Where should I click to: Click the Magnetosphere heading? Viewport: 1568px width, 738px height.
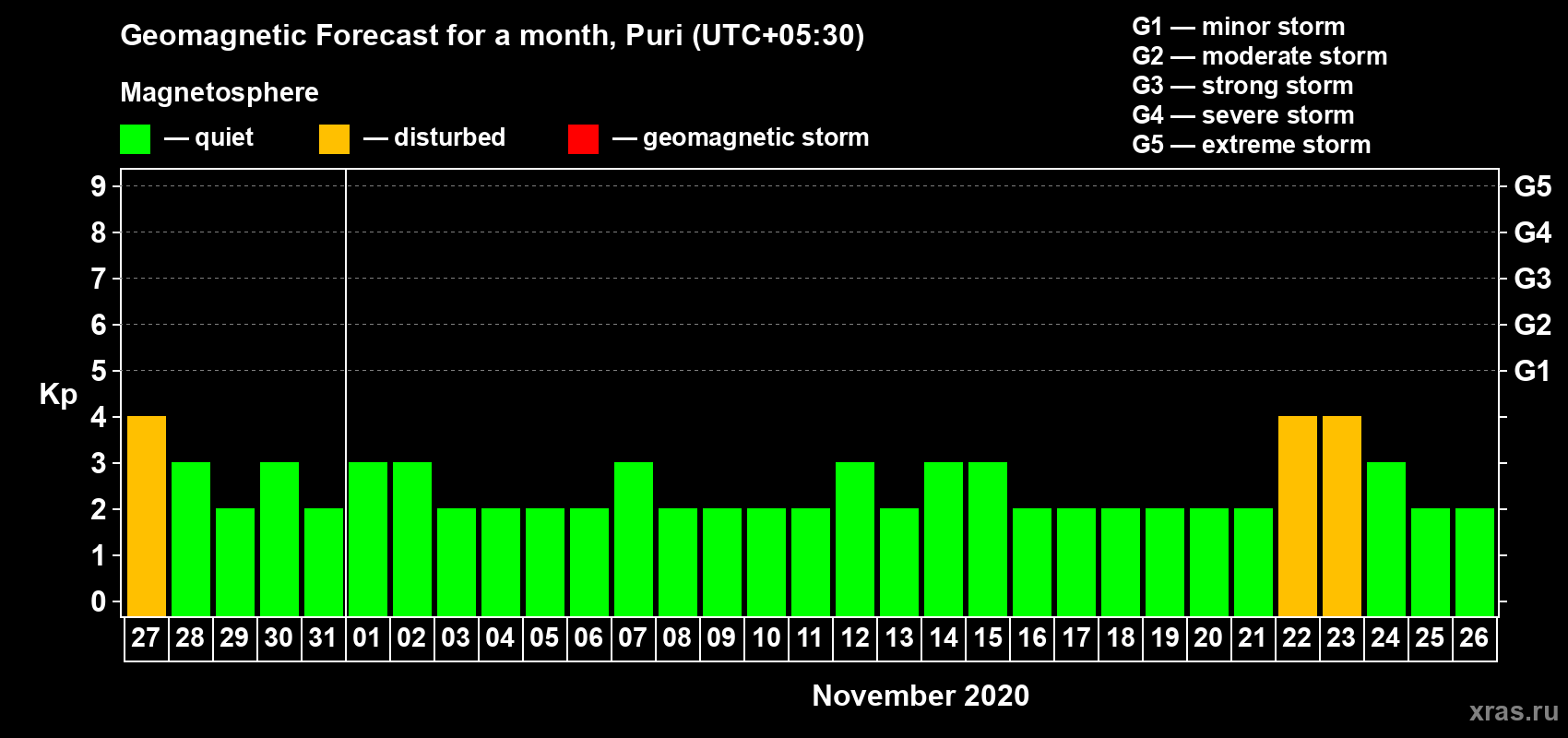click(220, 92)
